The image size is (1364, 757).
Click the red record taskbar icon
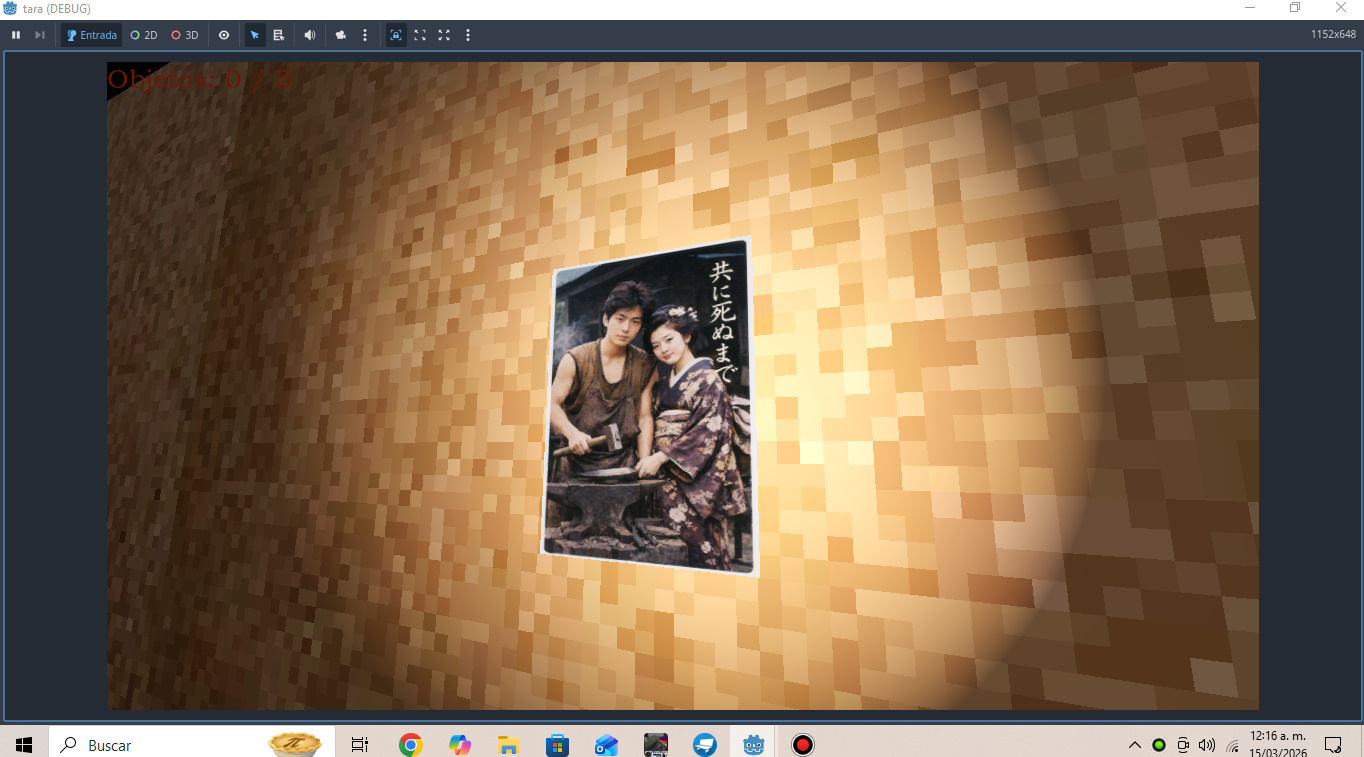click(802, 745)
